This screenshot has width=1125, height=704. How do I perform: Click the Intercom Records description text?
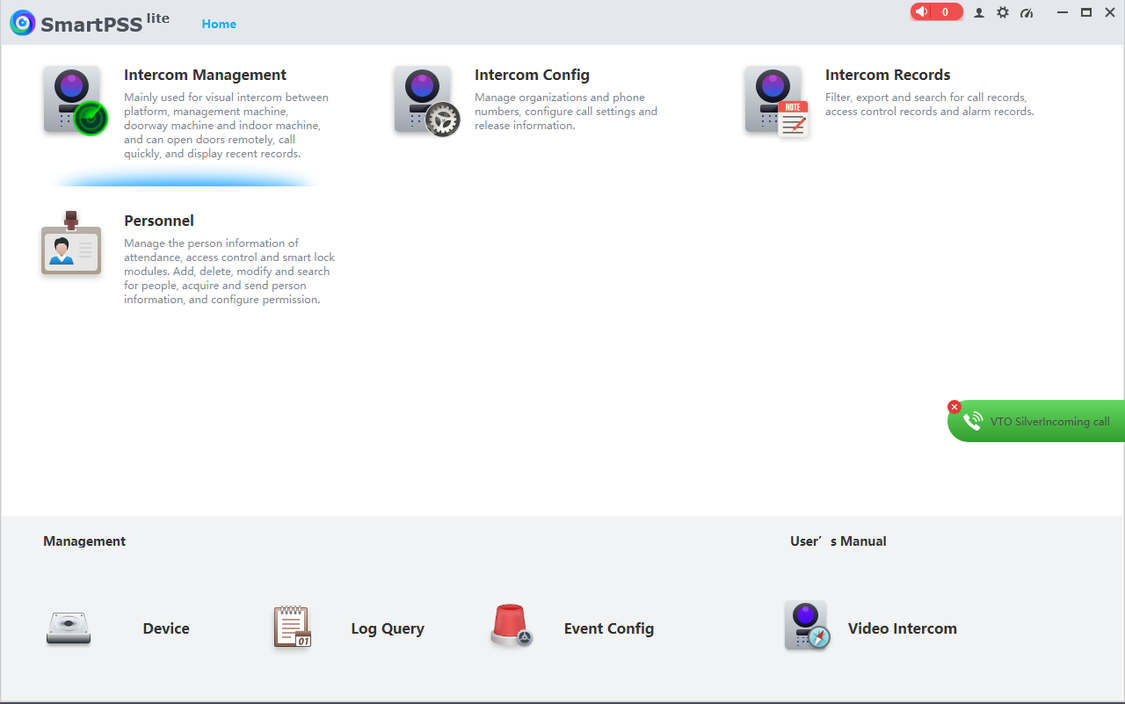click(x=929, y=104)
